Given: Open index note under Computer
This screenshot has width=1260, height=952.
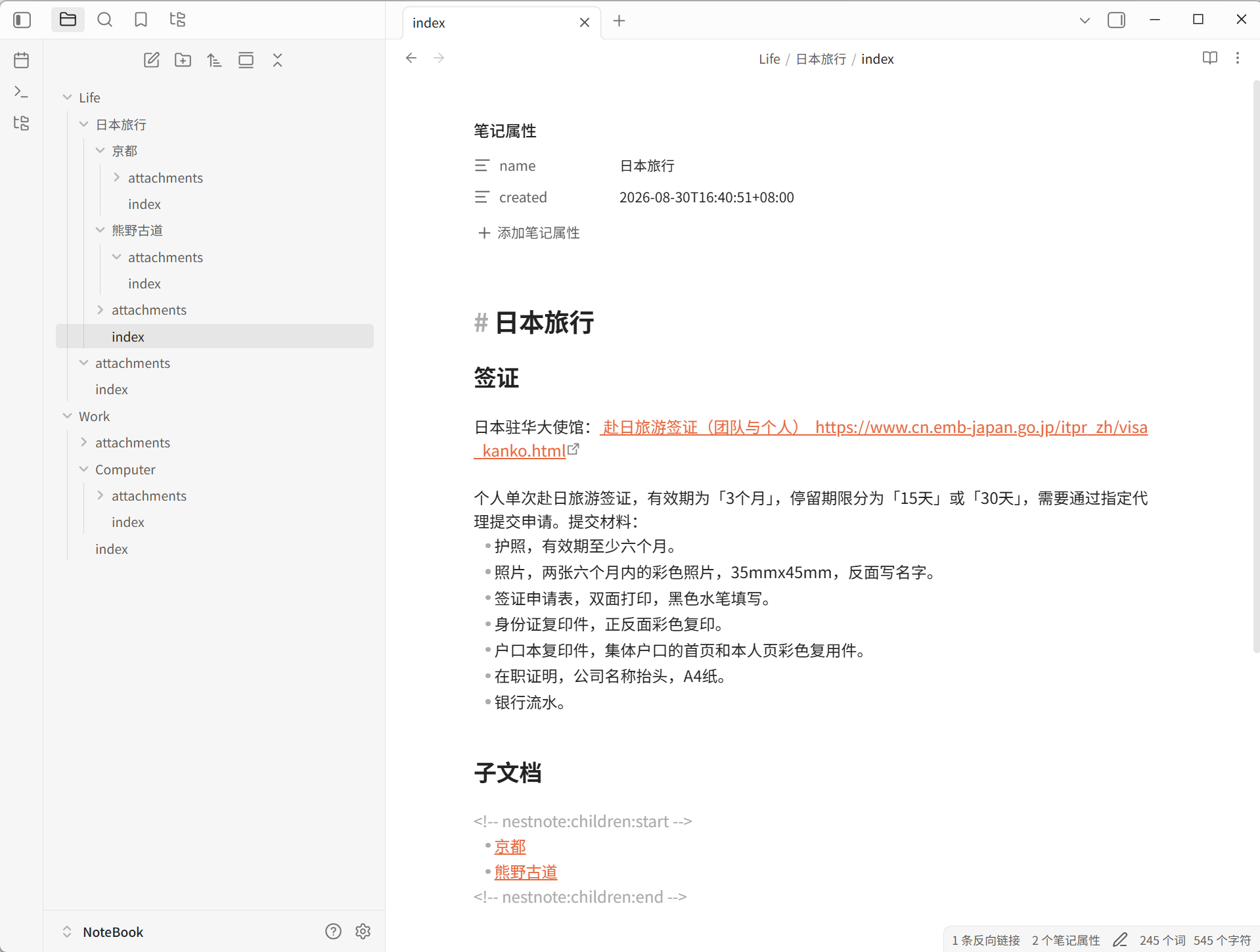Looking at the screenshot, I should pyautogui.click(x=127, y=522).
